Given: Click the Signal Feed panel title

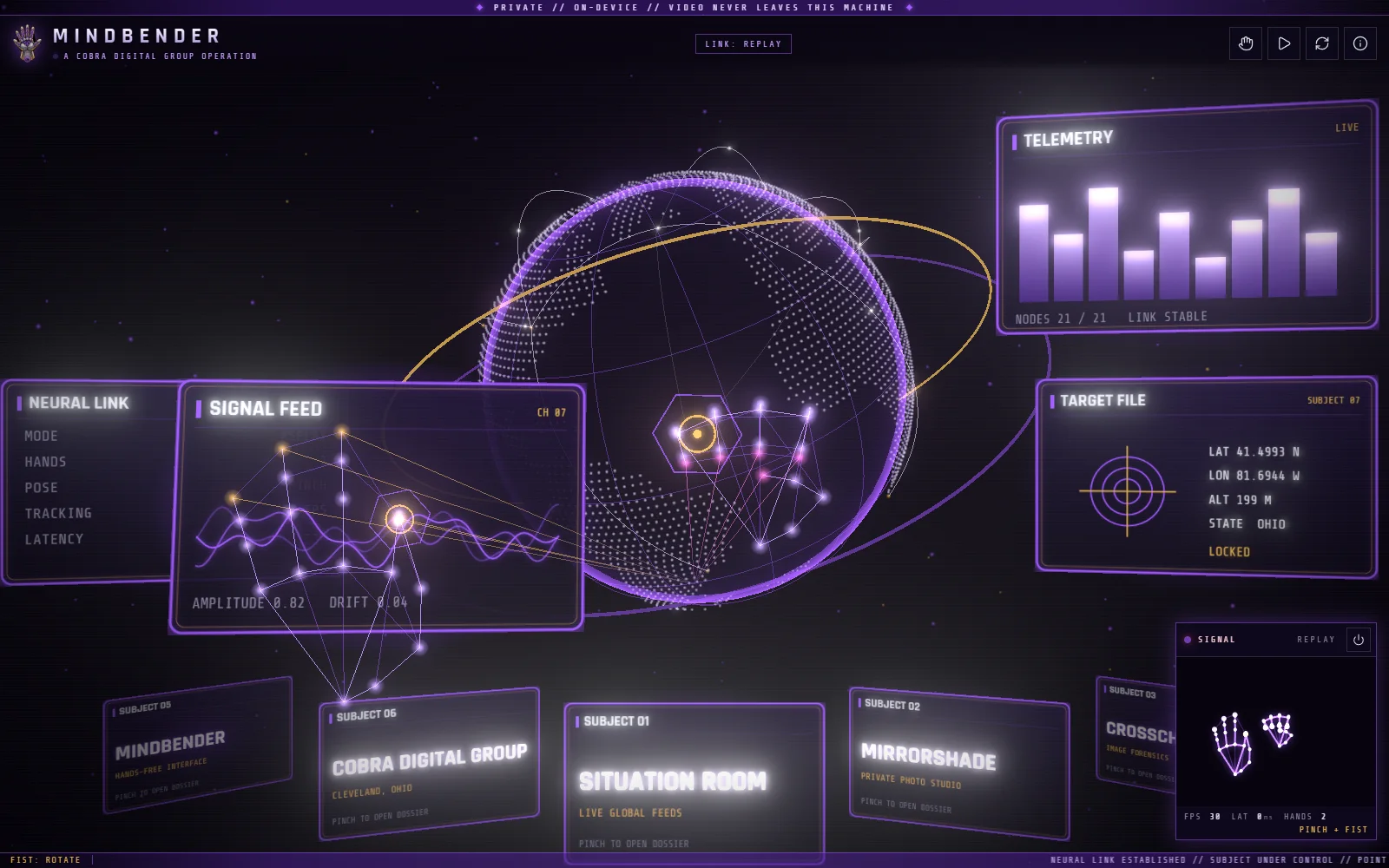Looking at the screenshot, I should pos(266,409).
